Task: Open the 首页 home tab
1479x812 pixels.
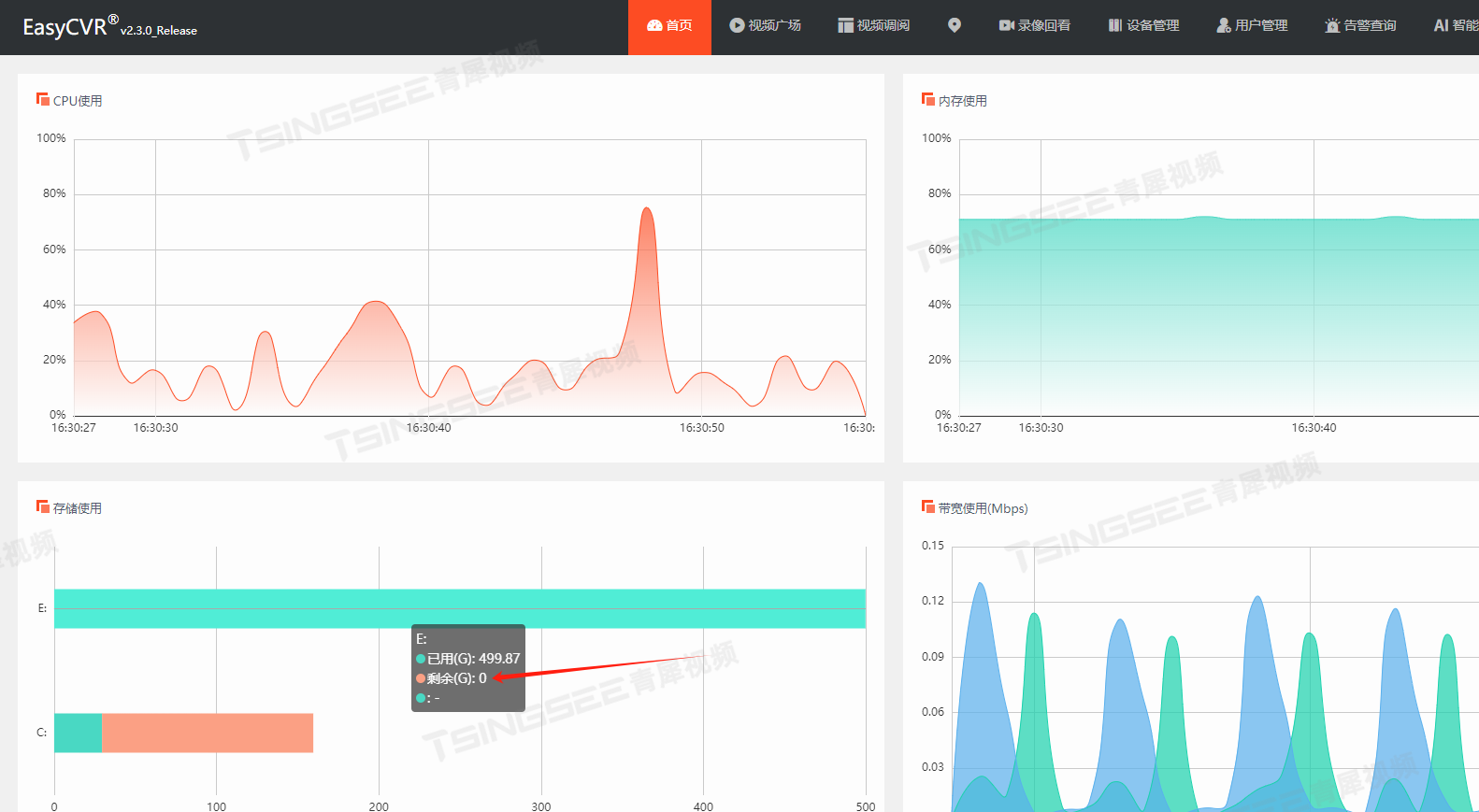Action: tap(669, 26)
